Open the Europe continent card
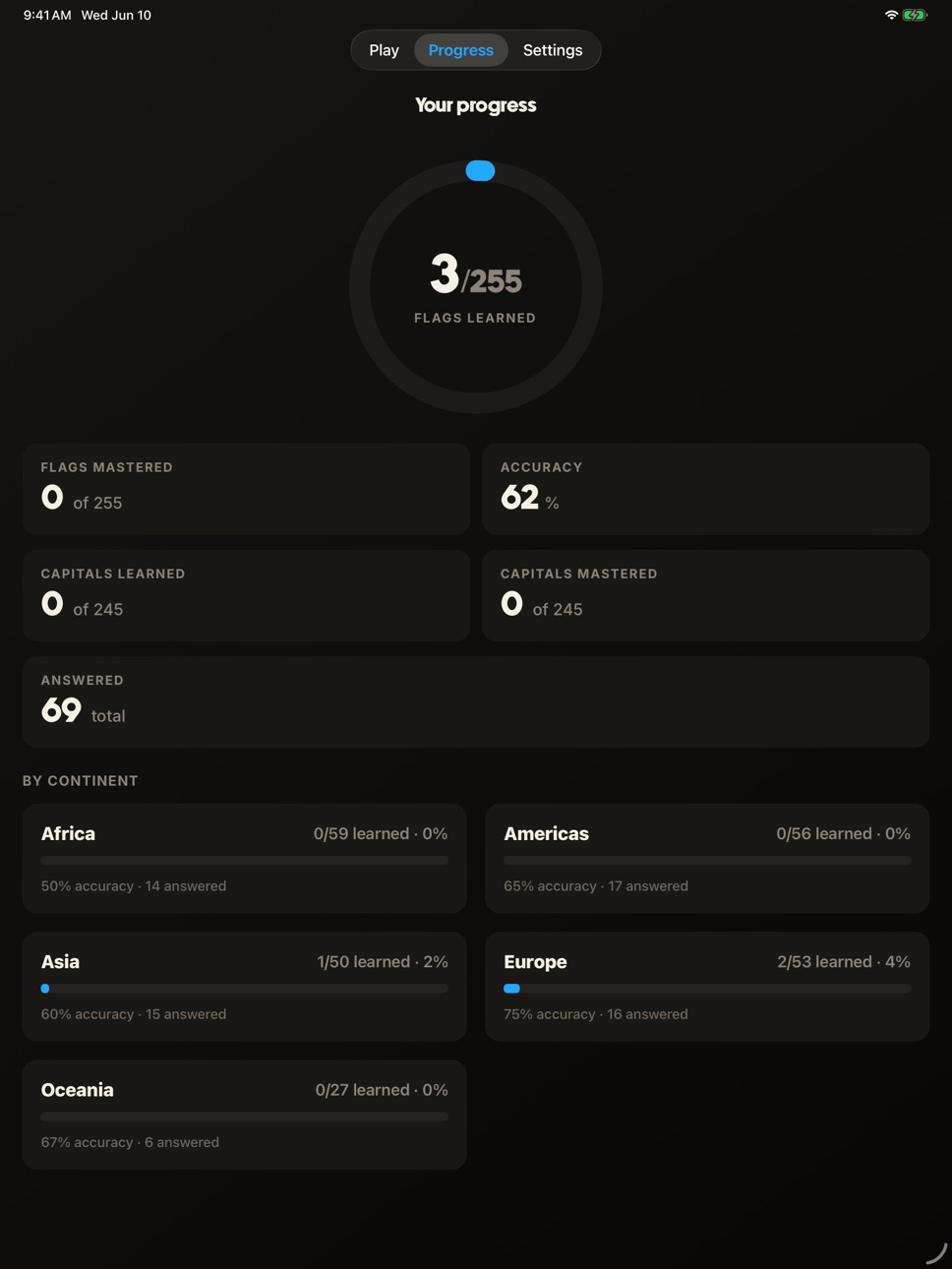 coord(707,987)
